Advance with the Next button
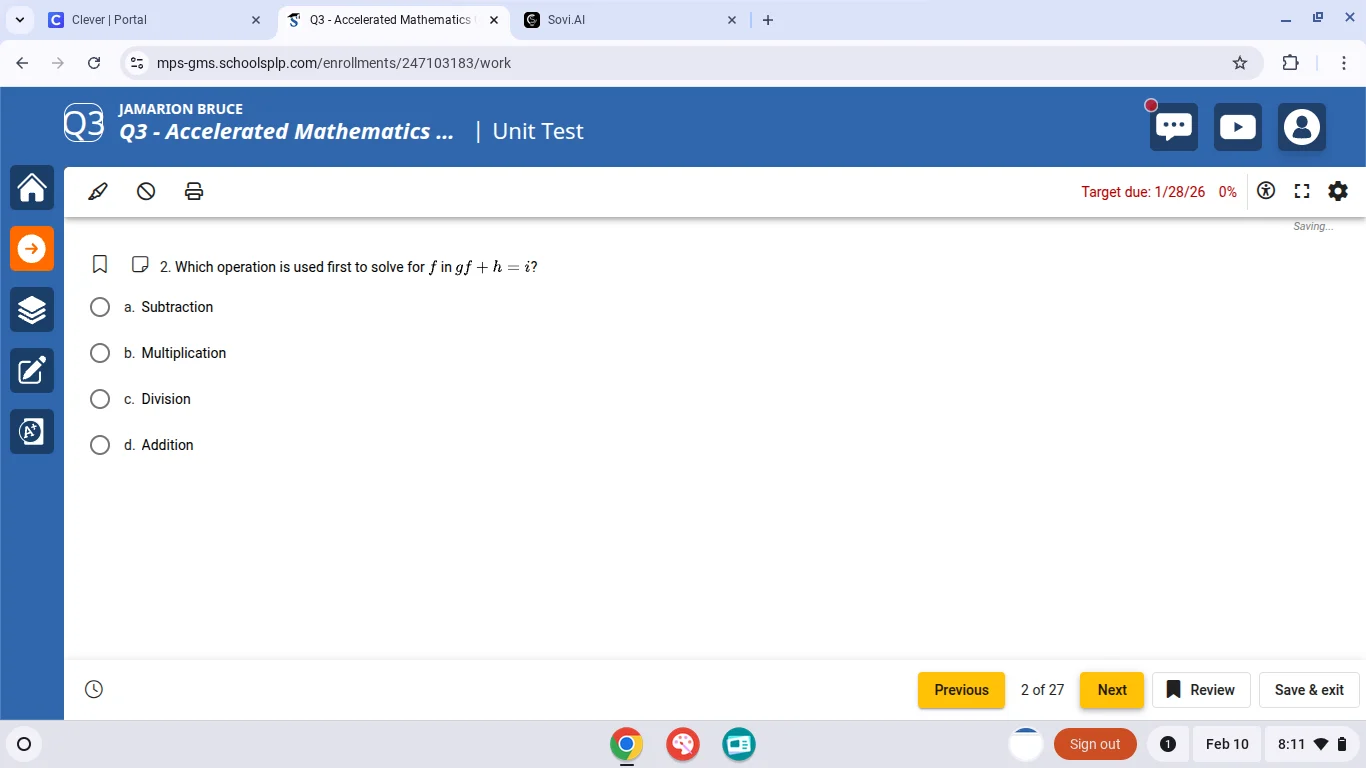The height and width of the screenshot is (768, 1366). [1111, 690]
